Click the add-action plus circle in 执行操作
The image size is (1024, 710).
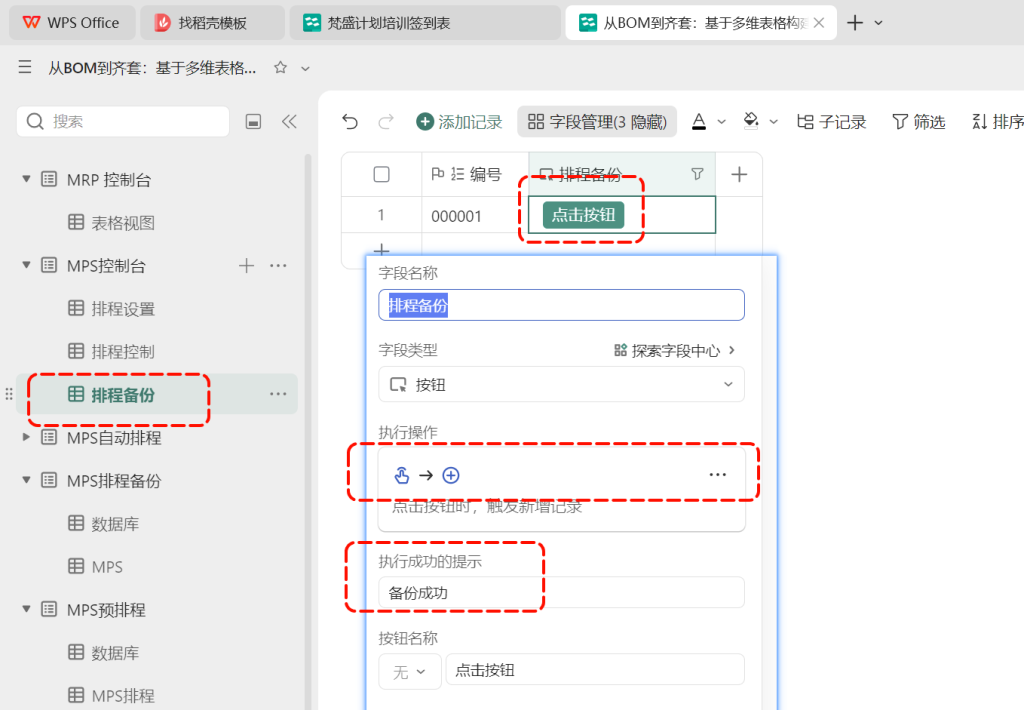click(451, 475)
